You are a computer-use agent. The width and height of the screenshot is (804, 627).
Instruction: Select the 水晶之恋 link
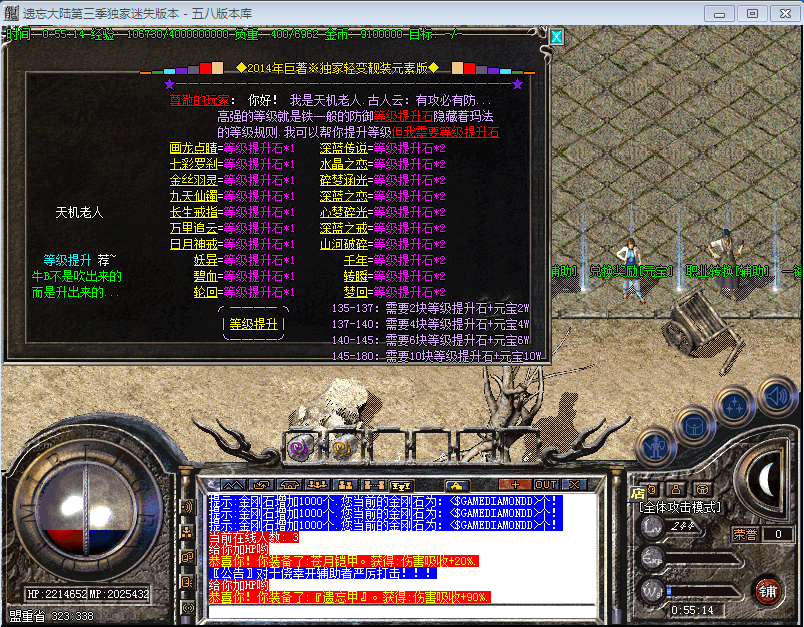coord(344,165)
